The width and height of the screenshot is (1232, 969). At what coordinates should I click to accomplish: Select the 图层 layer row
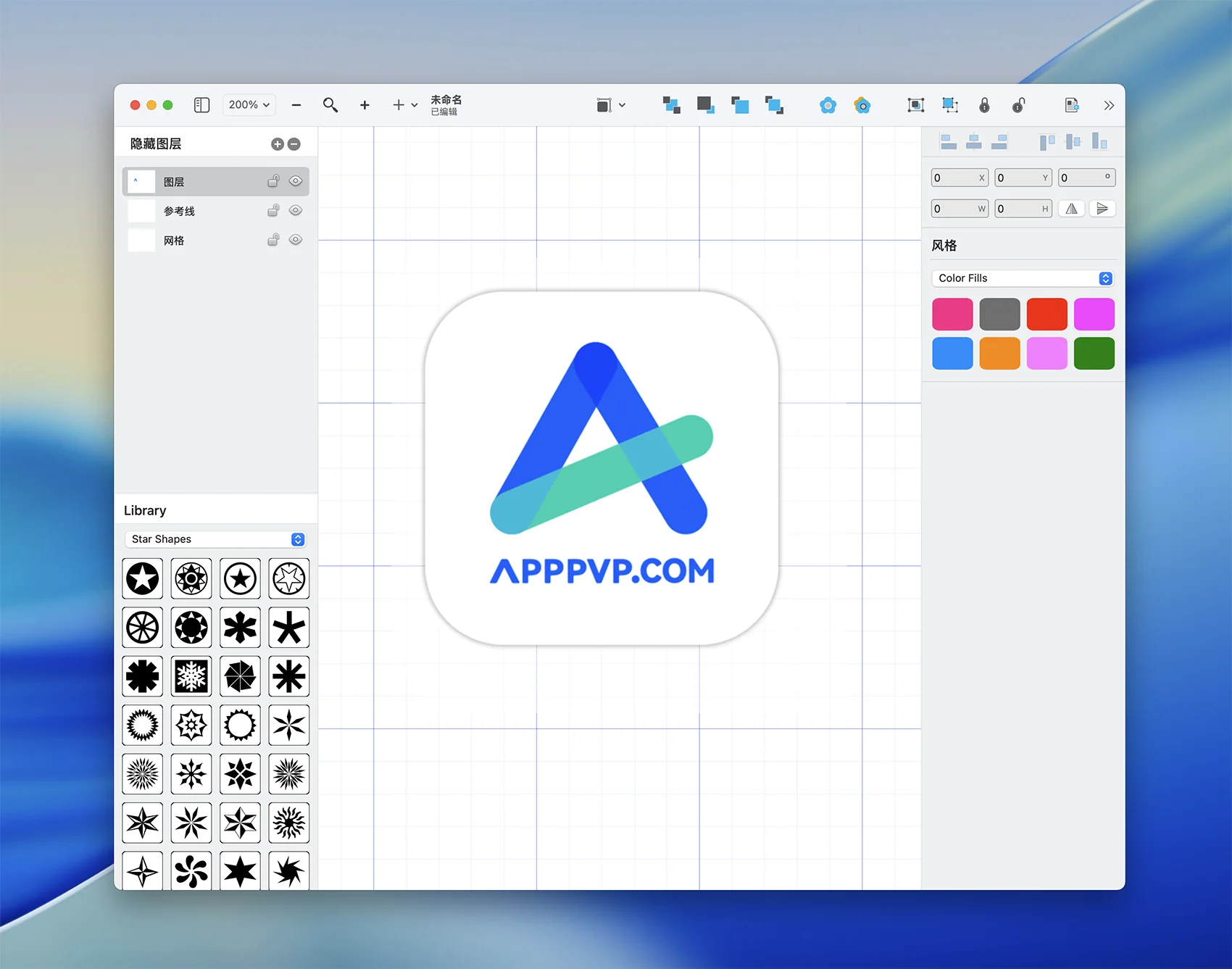(x=216, y=181)
